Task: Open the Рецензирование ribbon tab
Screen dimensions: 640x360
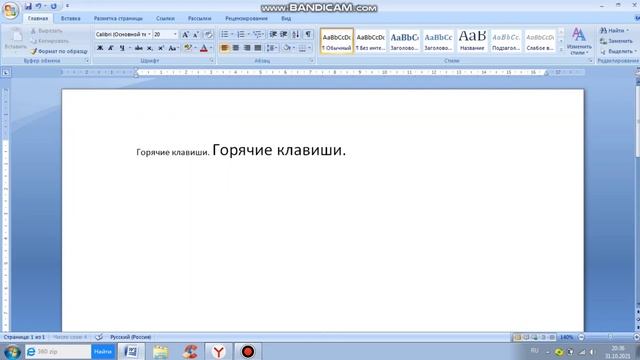Action: [247, 19]
